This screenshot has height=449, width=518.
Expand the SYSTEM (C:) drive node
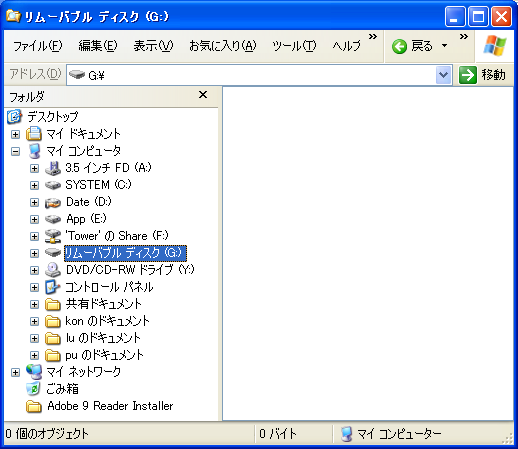[34, 185]
